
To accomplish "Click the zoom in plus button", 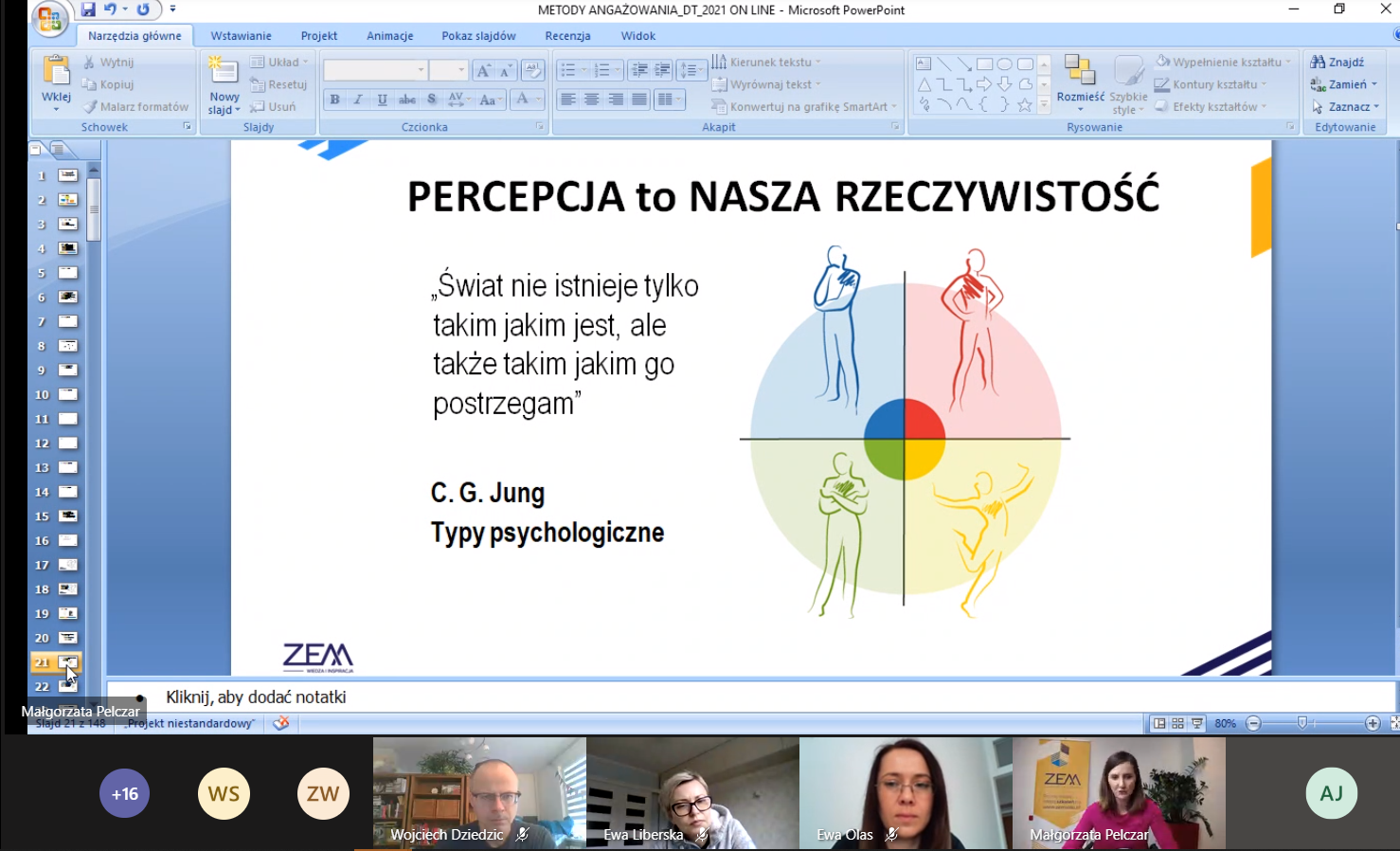I will [1373, 723].
